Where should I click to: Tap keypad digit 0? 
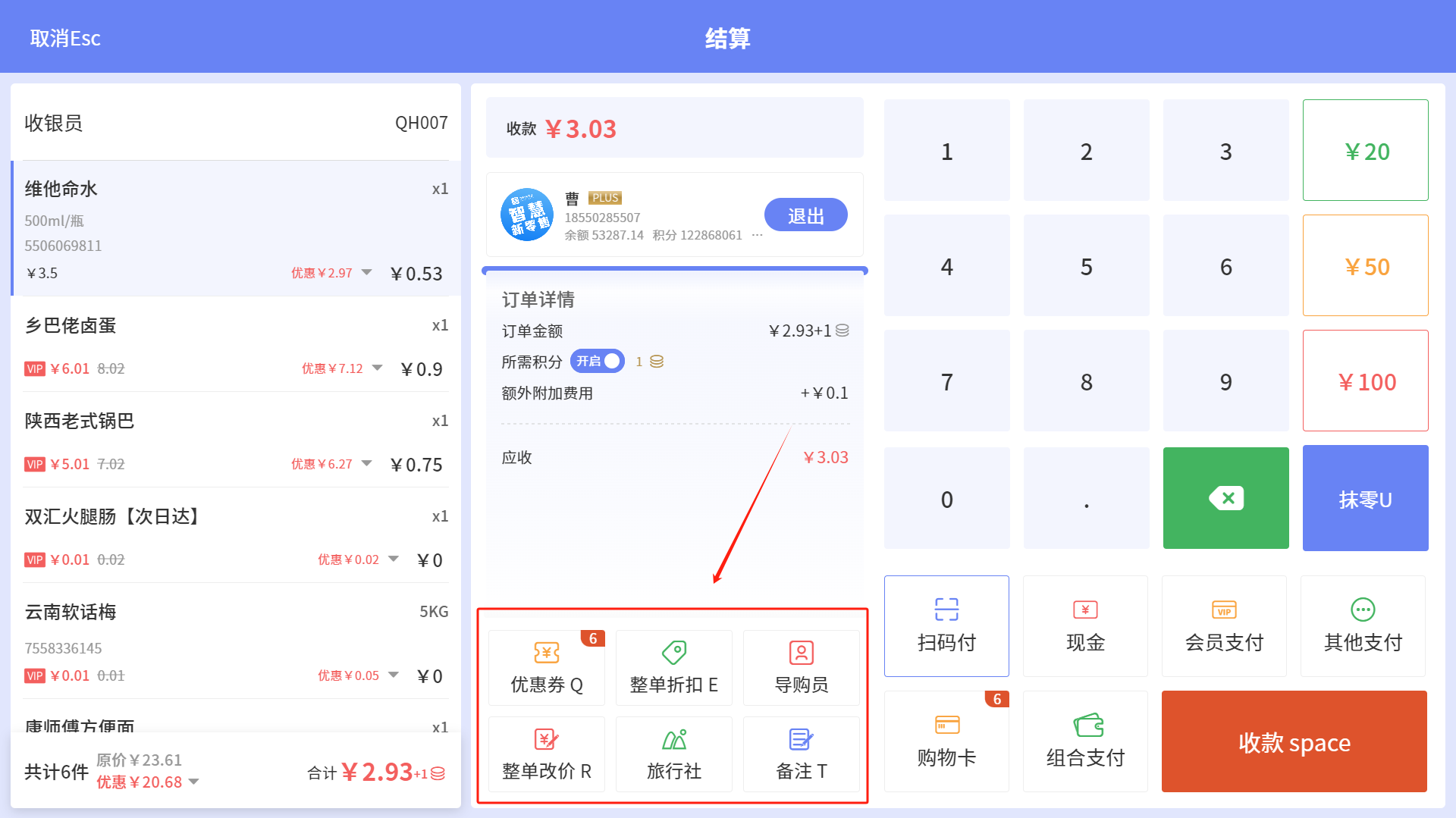click(946, 498)
